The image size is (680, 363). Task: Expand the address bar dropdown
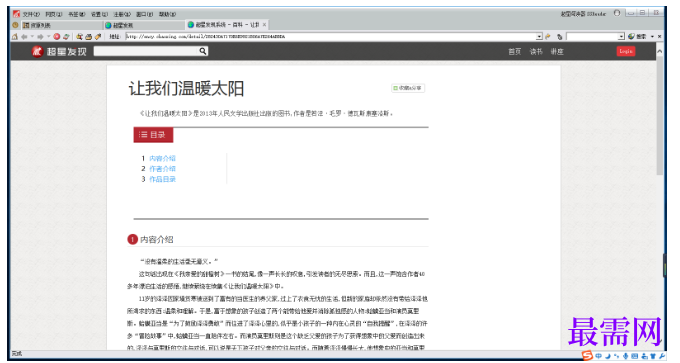[539, 37]
